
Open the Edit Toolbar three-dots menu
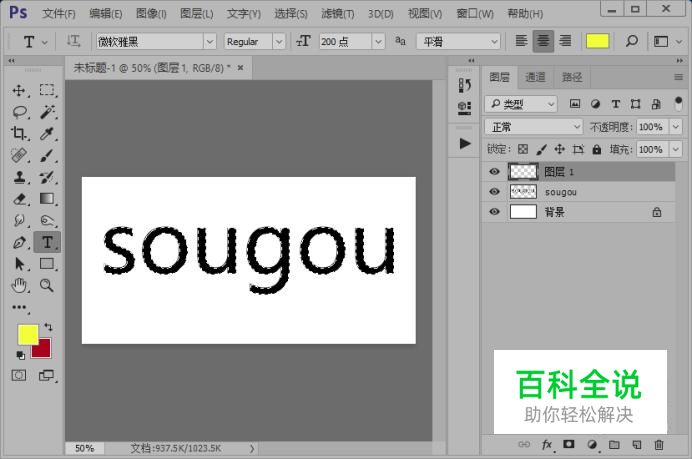click(19, 307)
